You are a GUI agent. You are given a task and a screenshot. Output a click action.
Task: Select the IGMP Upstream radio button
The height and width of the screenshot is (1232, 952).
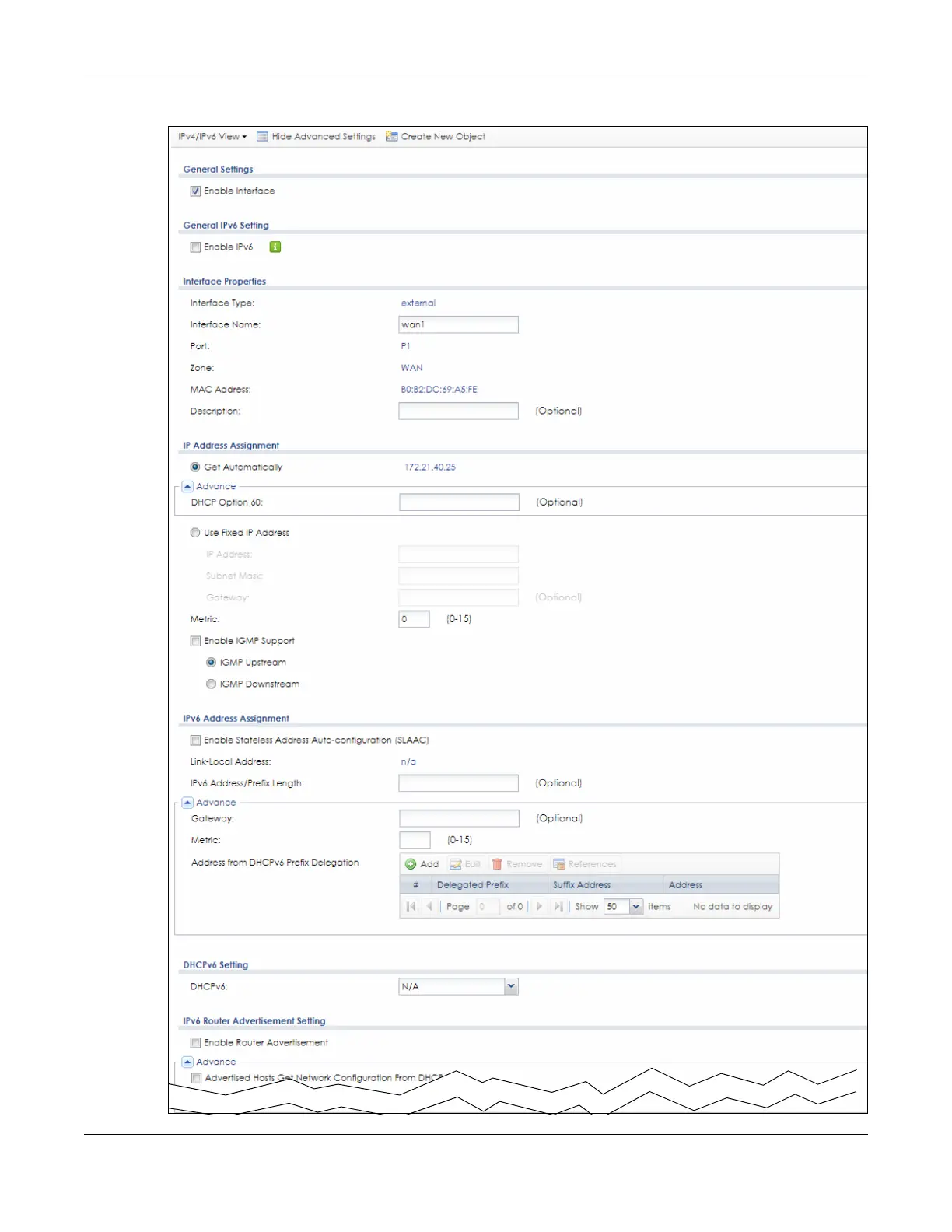click(211, 663)
